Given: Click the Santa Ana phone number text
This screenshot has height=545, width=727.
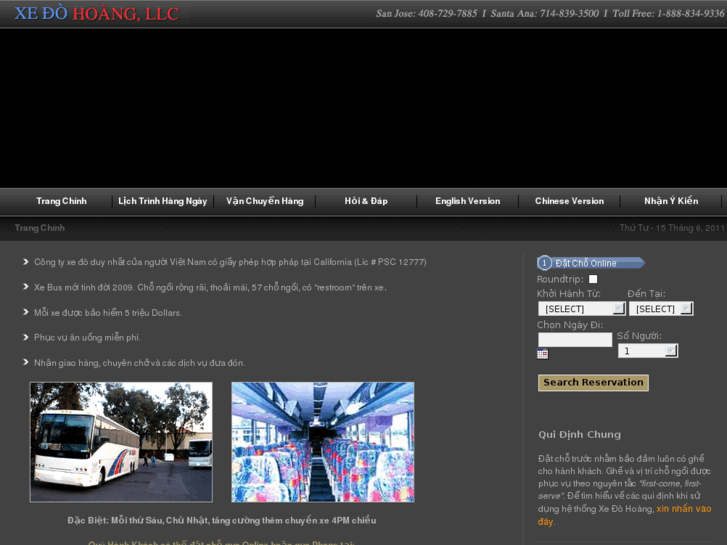Looking at the screenshot, I should (545, 13).
